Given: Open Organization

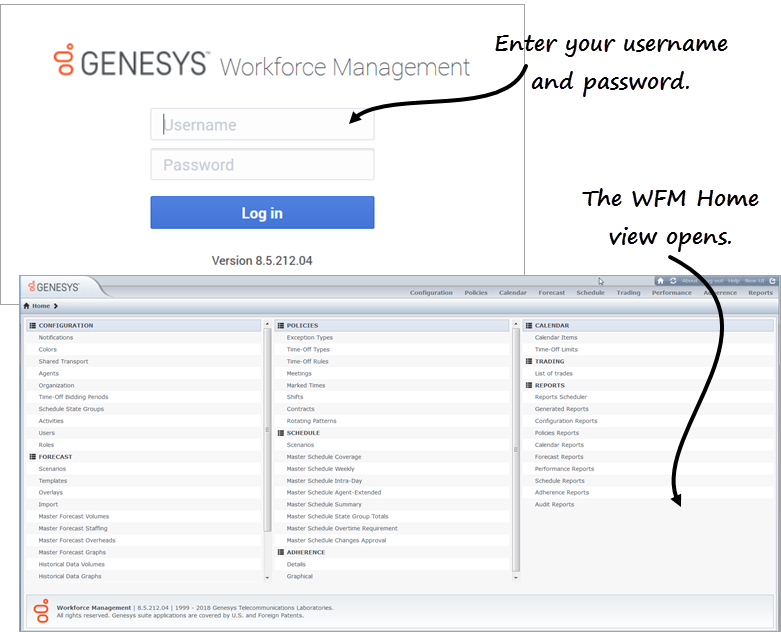Looking at the screenshot, I should click(56, 385).
